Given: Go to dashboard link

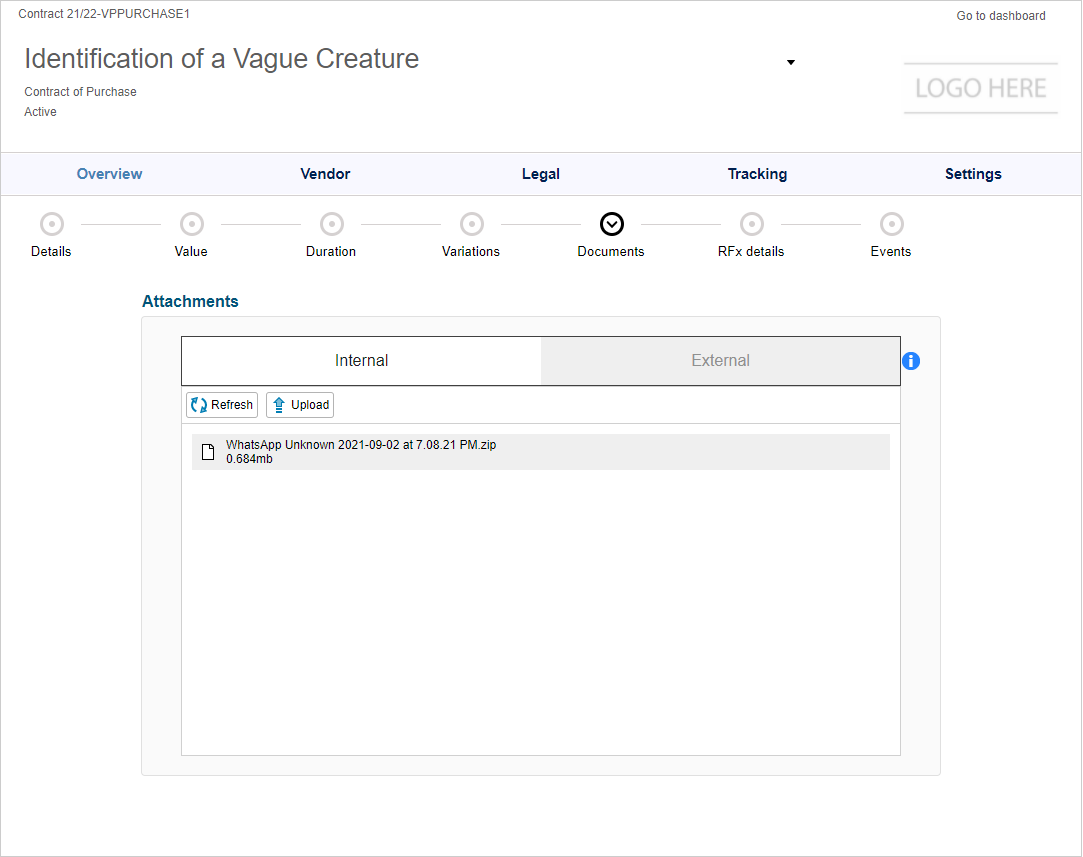Looking at the screenshot, I should pos(1001,16).
